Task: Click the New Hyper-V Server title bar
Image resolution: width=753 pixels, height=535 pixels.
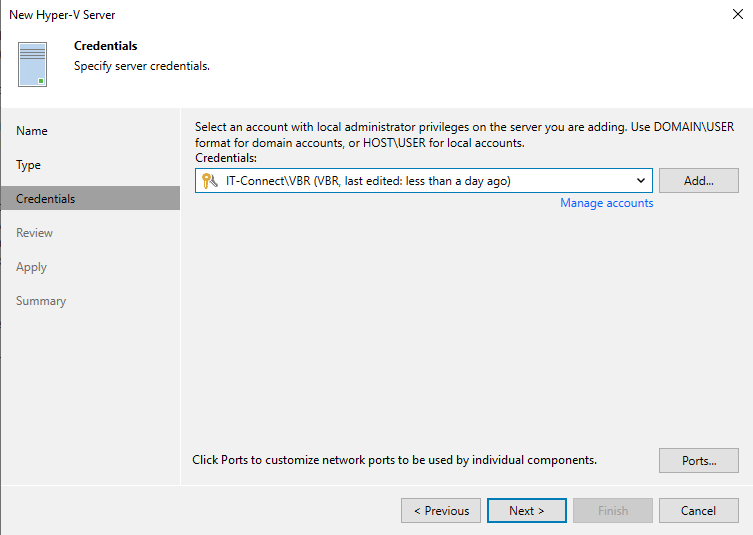Action: click(300, 15)
